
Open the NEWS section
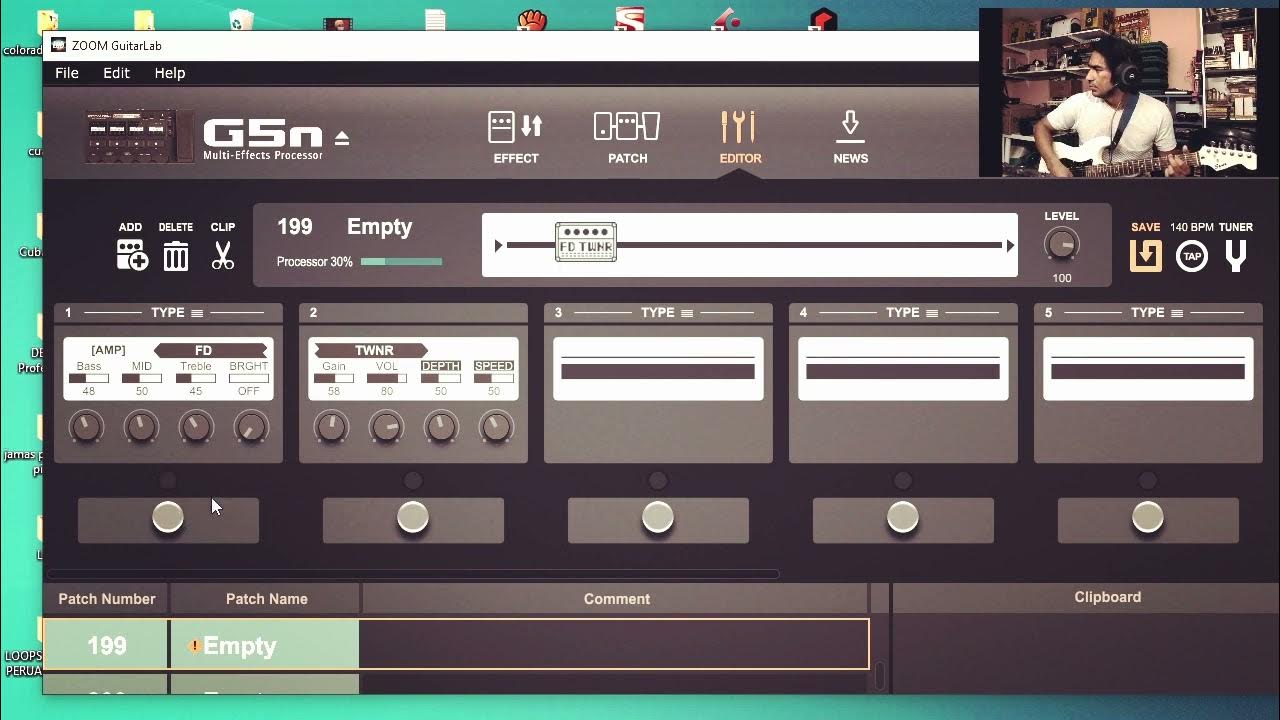pyautogui.click(x=850, y=137)
